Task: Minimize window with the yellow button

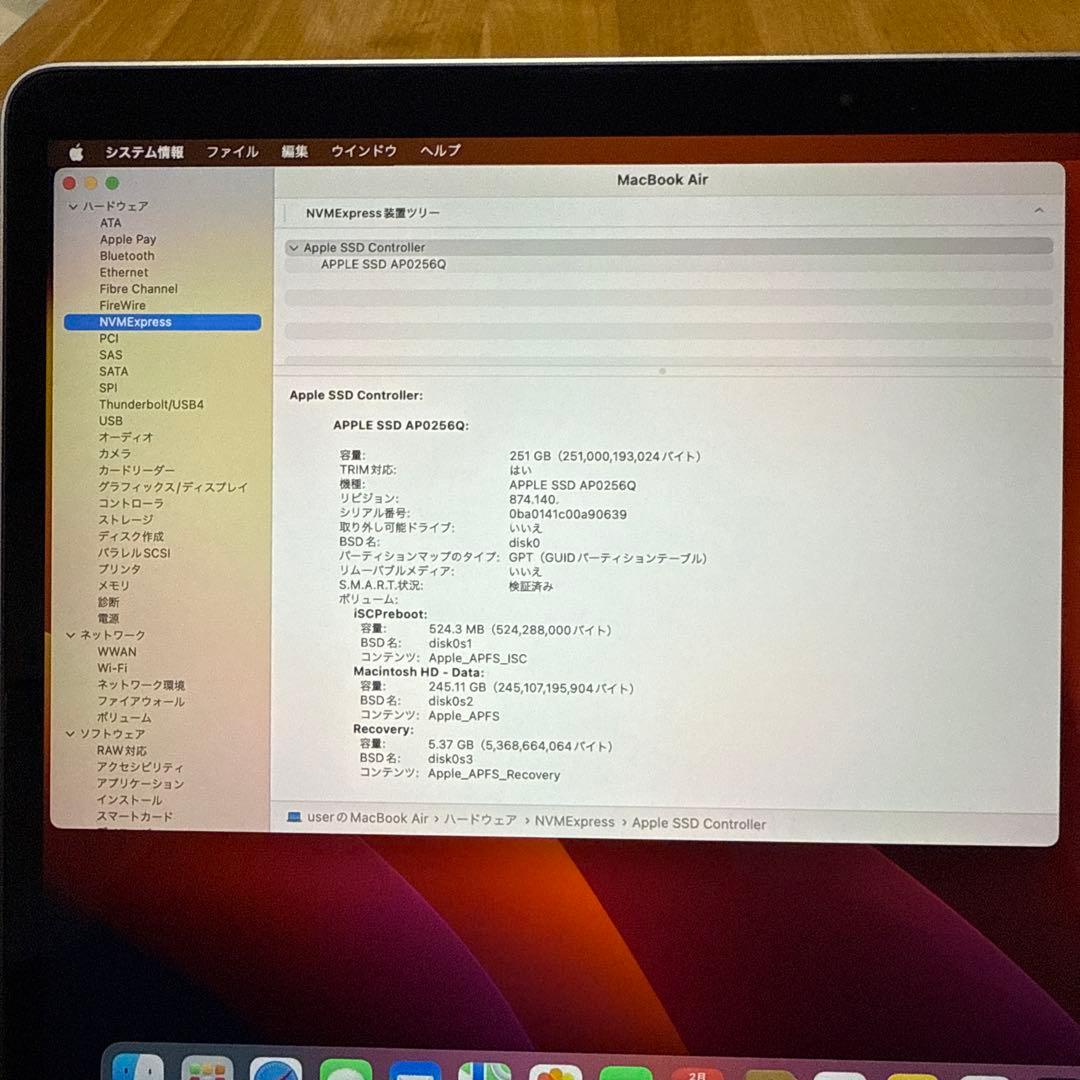Action: tap(91, 183)
